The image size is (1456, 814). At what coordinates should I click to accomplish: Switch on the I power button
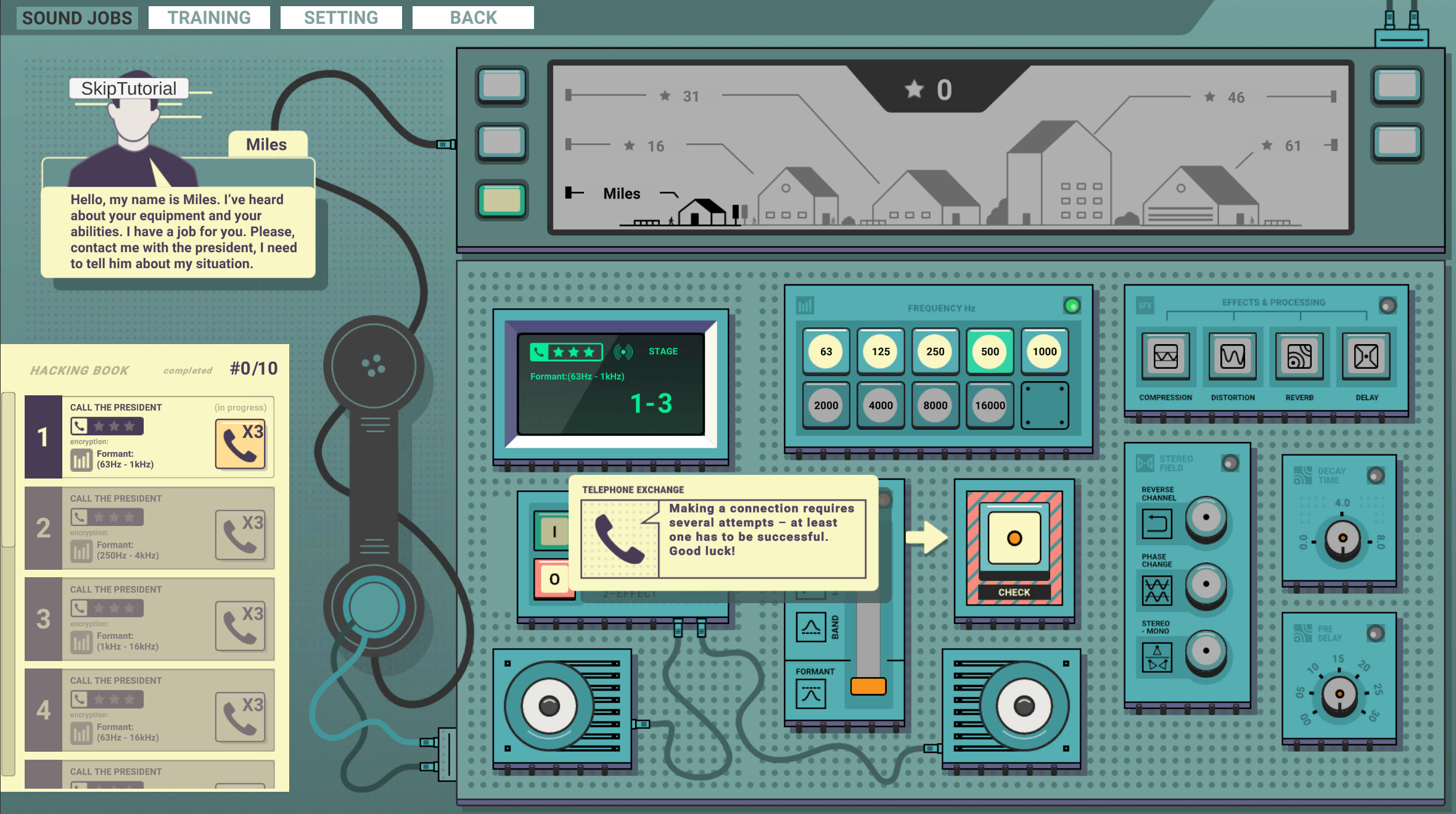553,531
